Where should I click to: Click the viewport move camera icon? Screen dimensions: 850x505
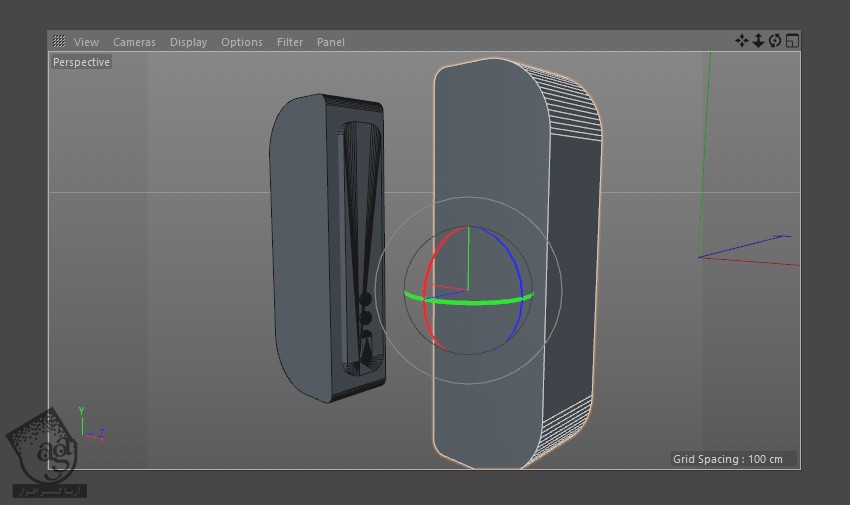pyautogui.click(x=742, y=41)
